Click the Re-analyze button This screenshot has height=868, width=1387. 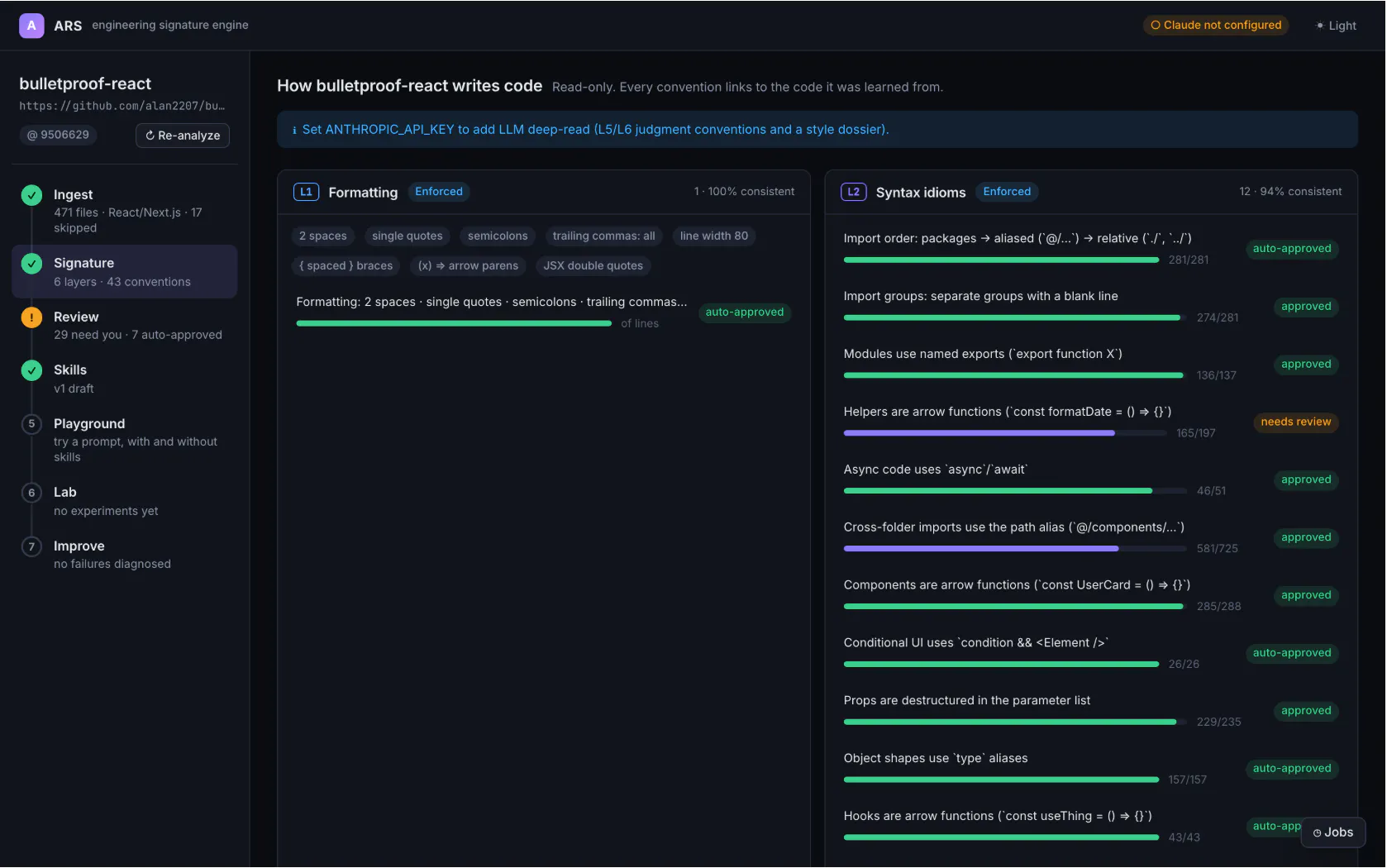(183, 136)
